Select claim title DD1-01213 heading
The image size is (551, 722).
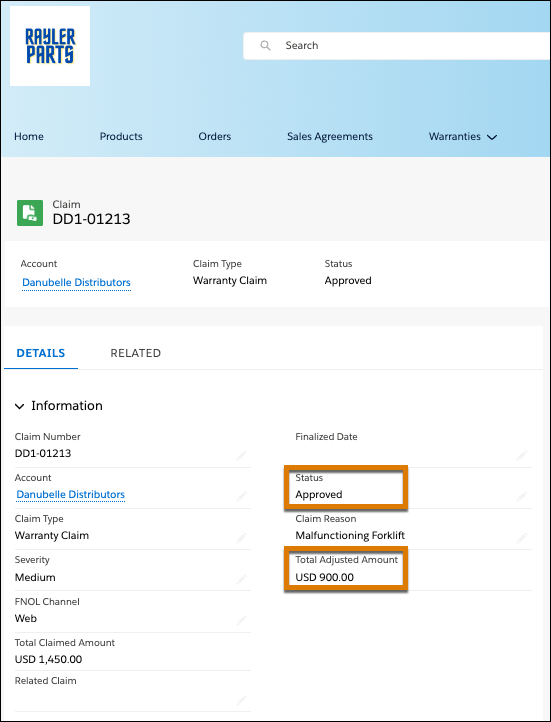tap(91, 219)
